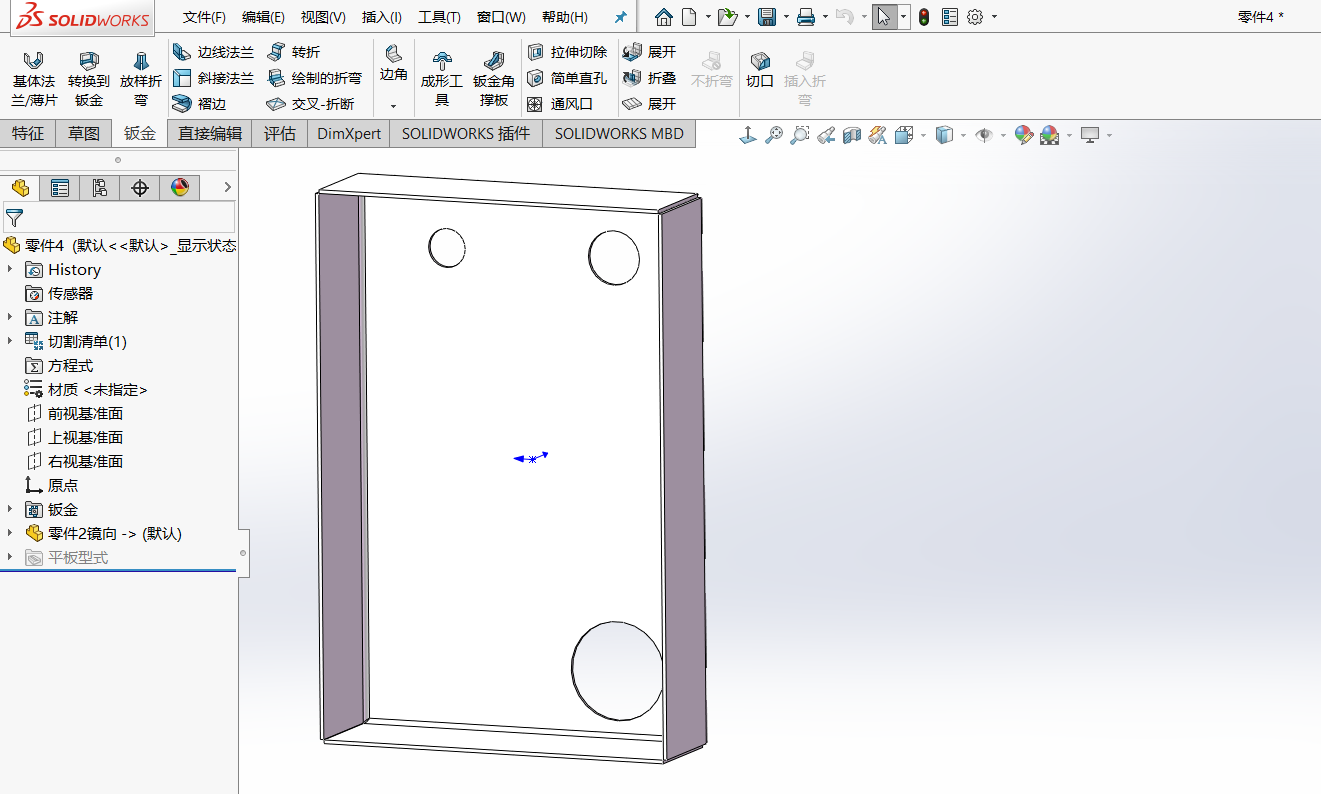Click the 折叠 fold tool

(649, 78)
